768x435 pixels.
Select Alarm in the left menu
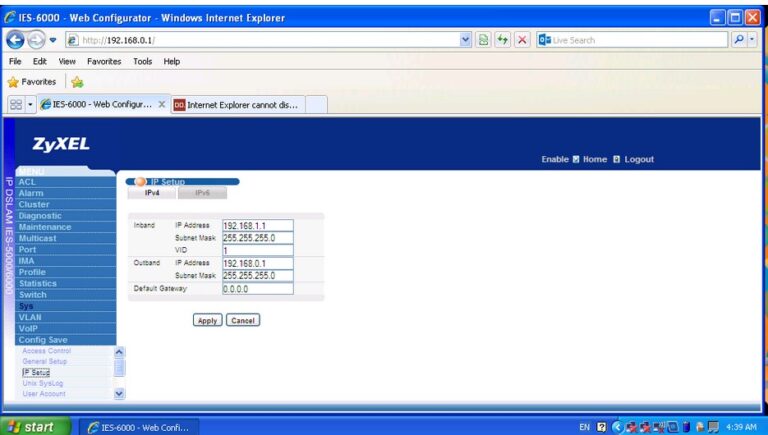pyautogui.click(x=66, y=193)
